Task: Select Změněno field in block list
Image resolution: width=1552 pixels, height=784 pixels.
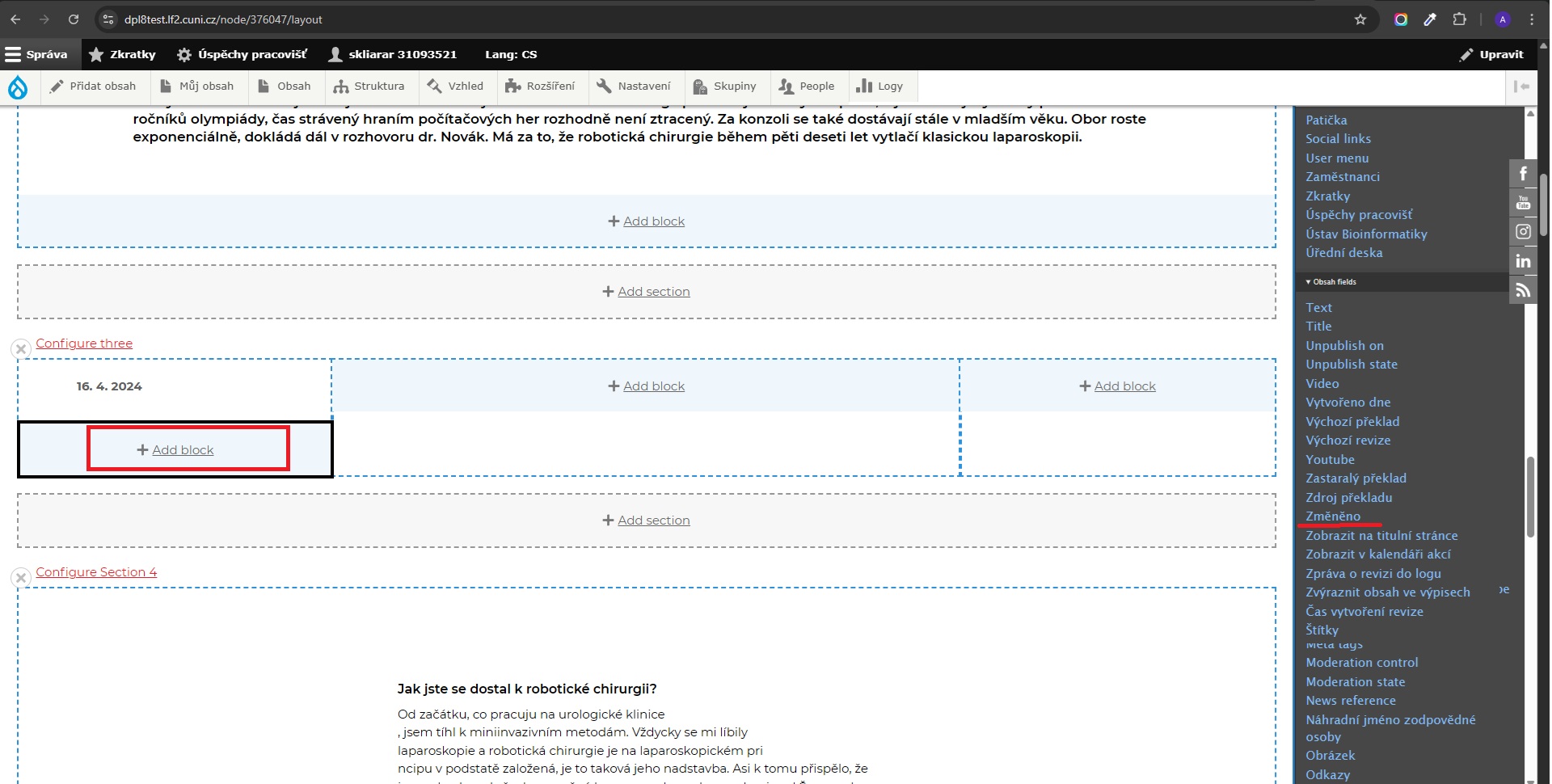Action: [1333, 516]
